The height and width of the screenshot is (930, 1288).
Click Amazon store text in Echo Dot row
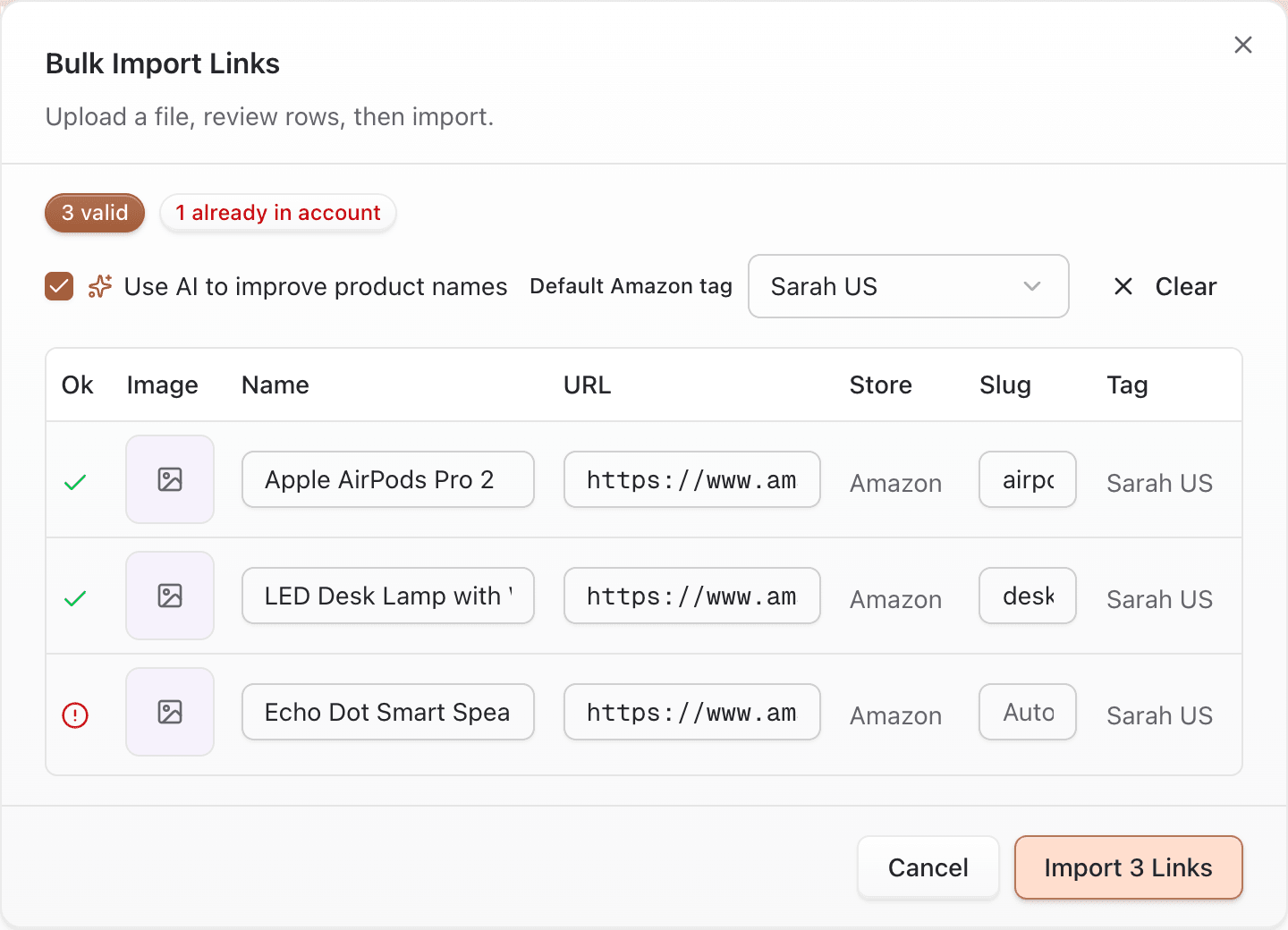coord(896,715)
